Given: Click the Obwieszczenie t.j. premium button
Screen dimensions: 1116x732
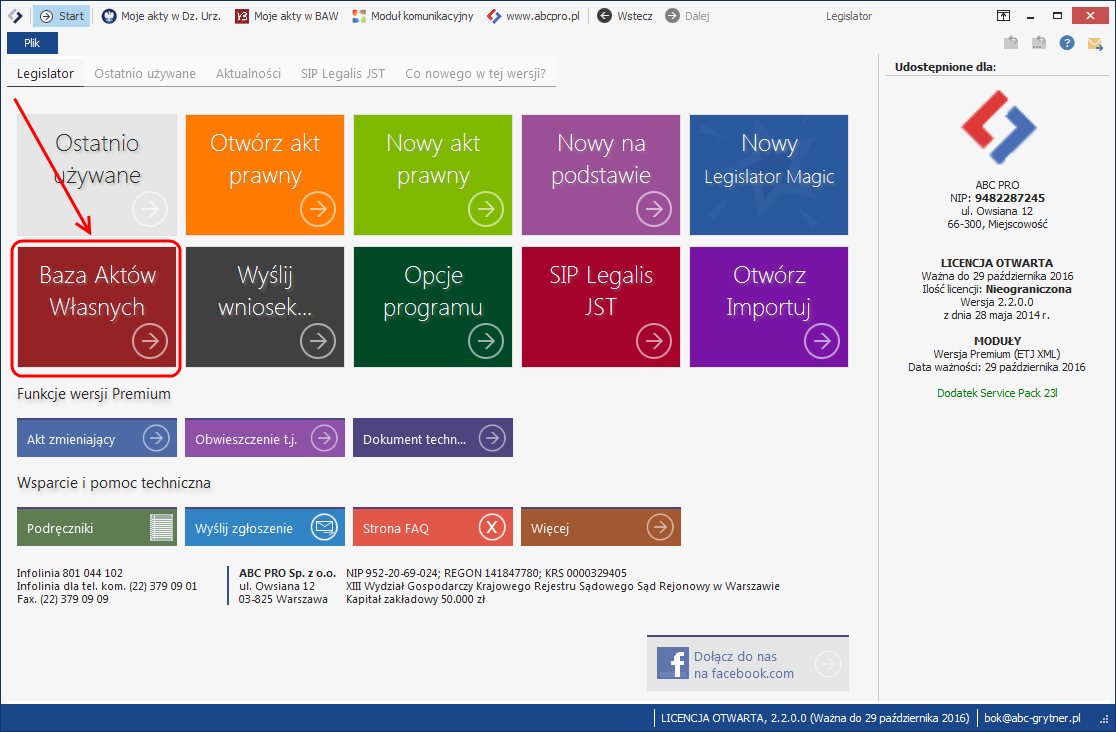Looking at the screenshot, I should (x=265, y=438).
